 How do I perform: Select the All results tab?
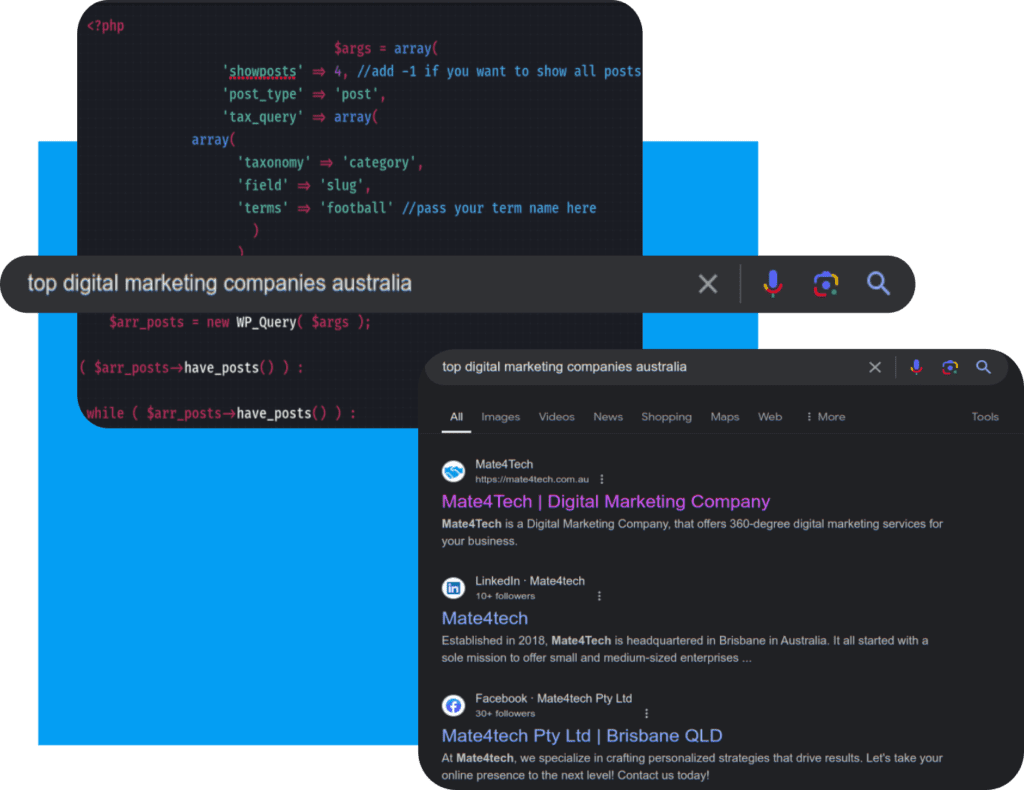(x=456, y=417)
